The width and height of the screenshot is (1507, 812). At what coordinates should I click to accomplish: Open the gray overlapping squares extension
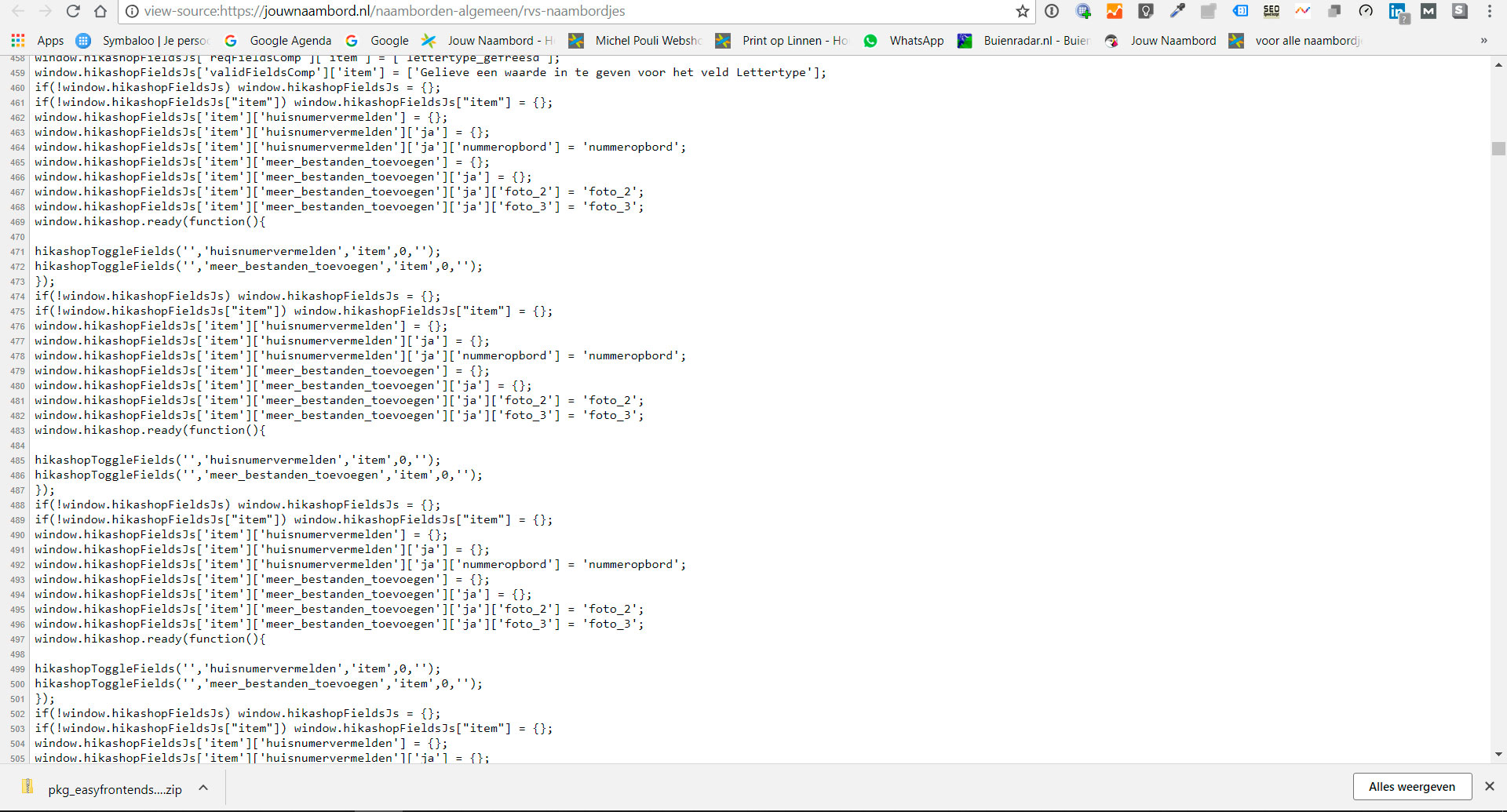(1334, 11)
